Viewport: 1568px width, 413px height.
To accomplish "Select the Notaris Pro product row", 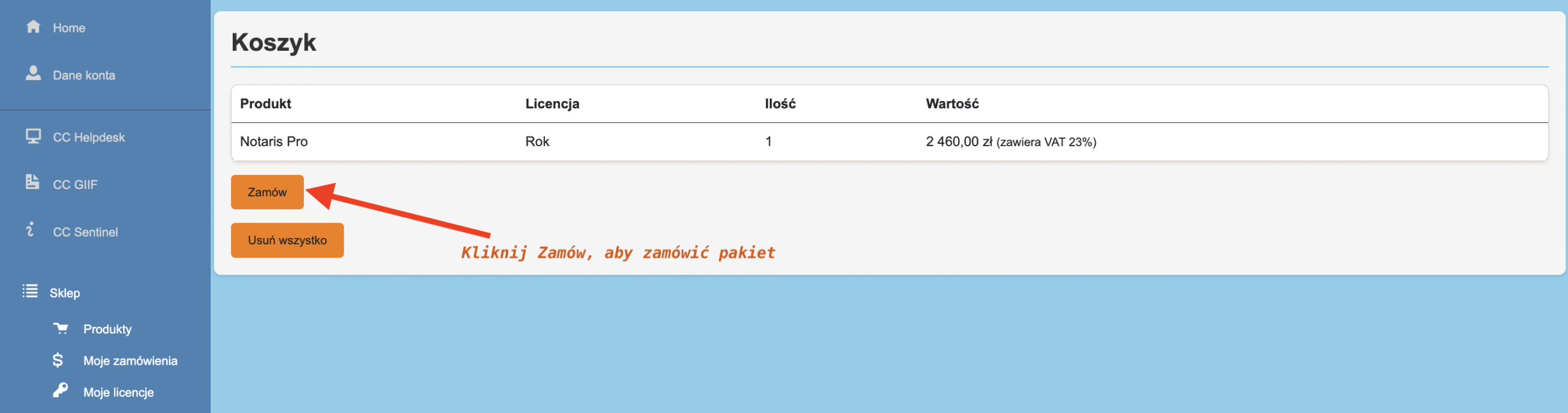I will click(274, 142).
